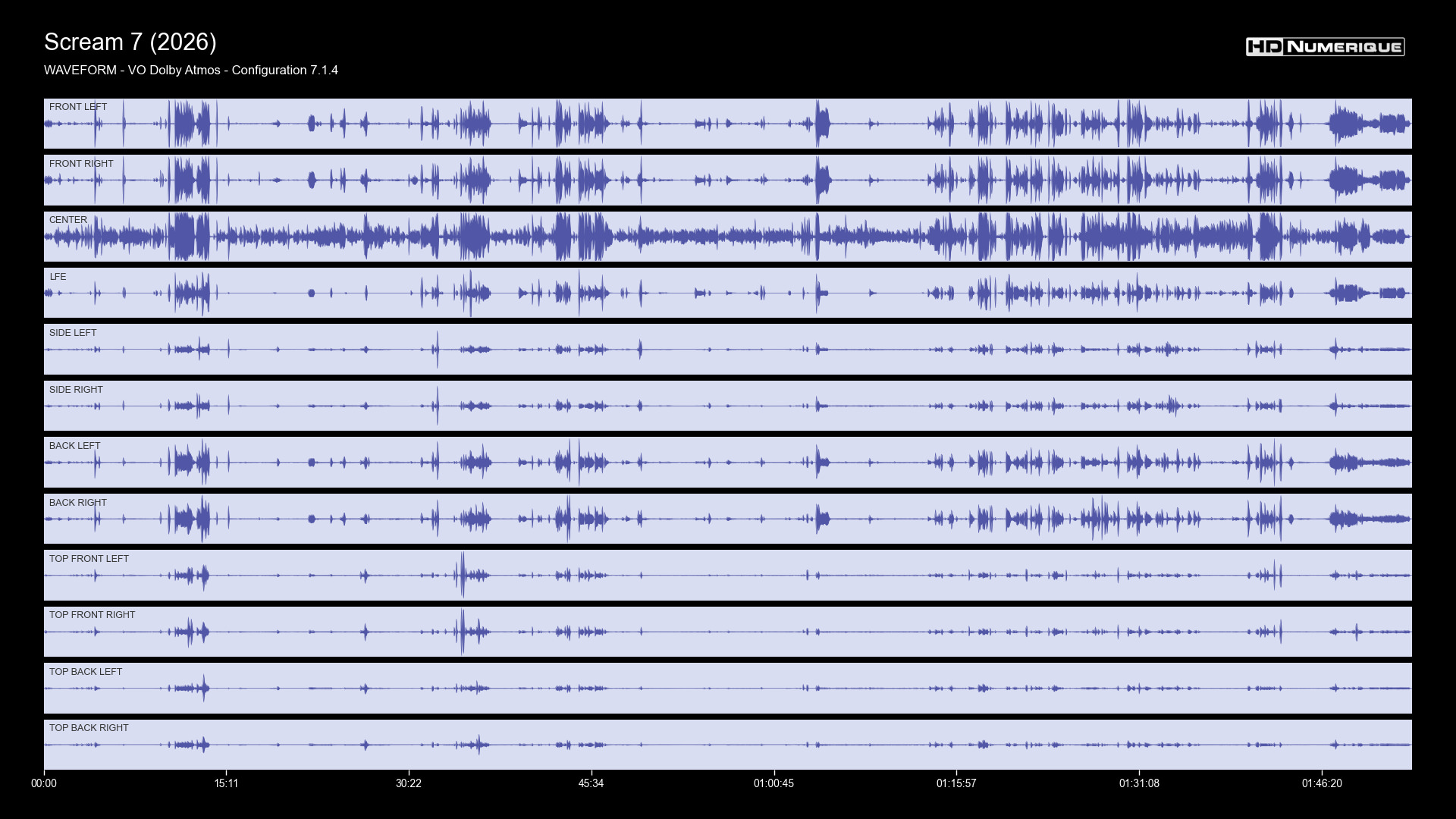Click the TOP BACK RIGHT channel label

pyautogui.click(x=89, y=728)
